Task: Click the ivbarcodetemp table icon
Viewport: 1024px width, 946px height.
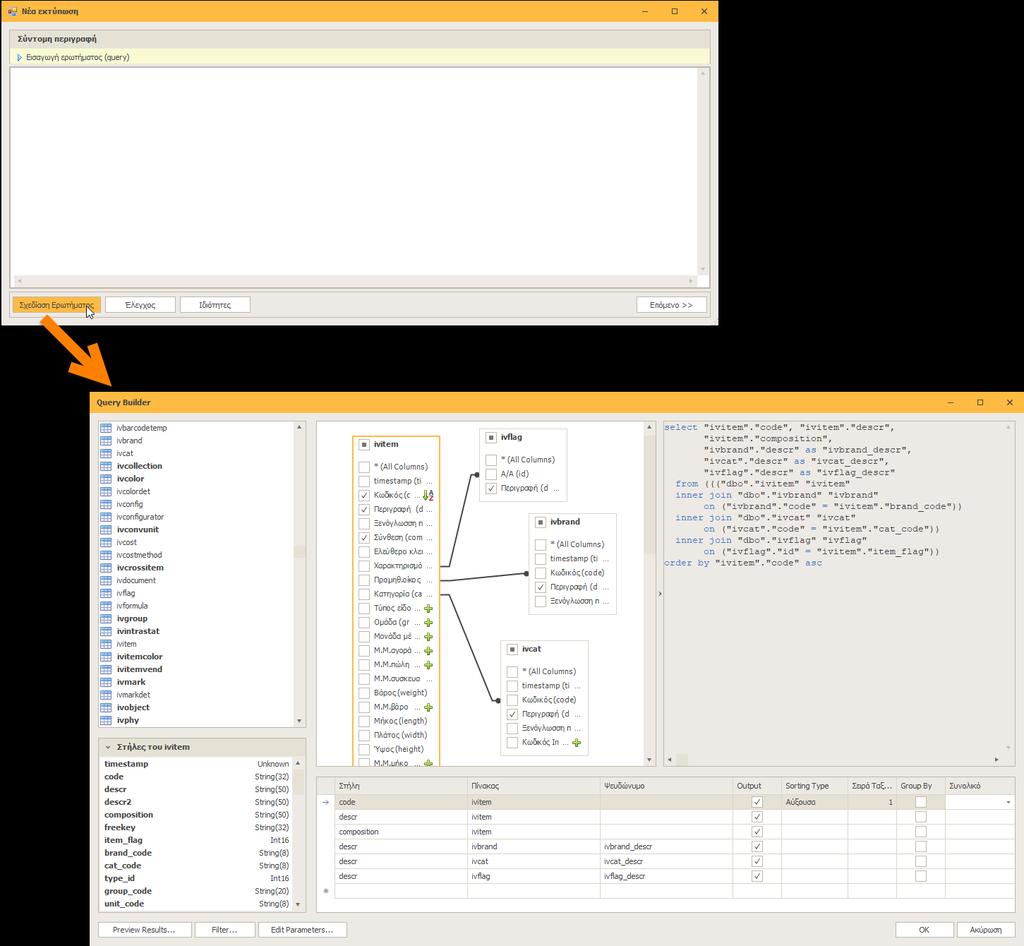Action: [x=106, y=428]
